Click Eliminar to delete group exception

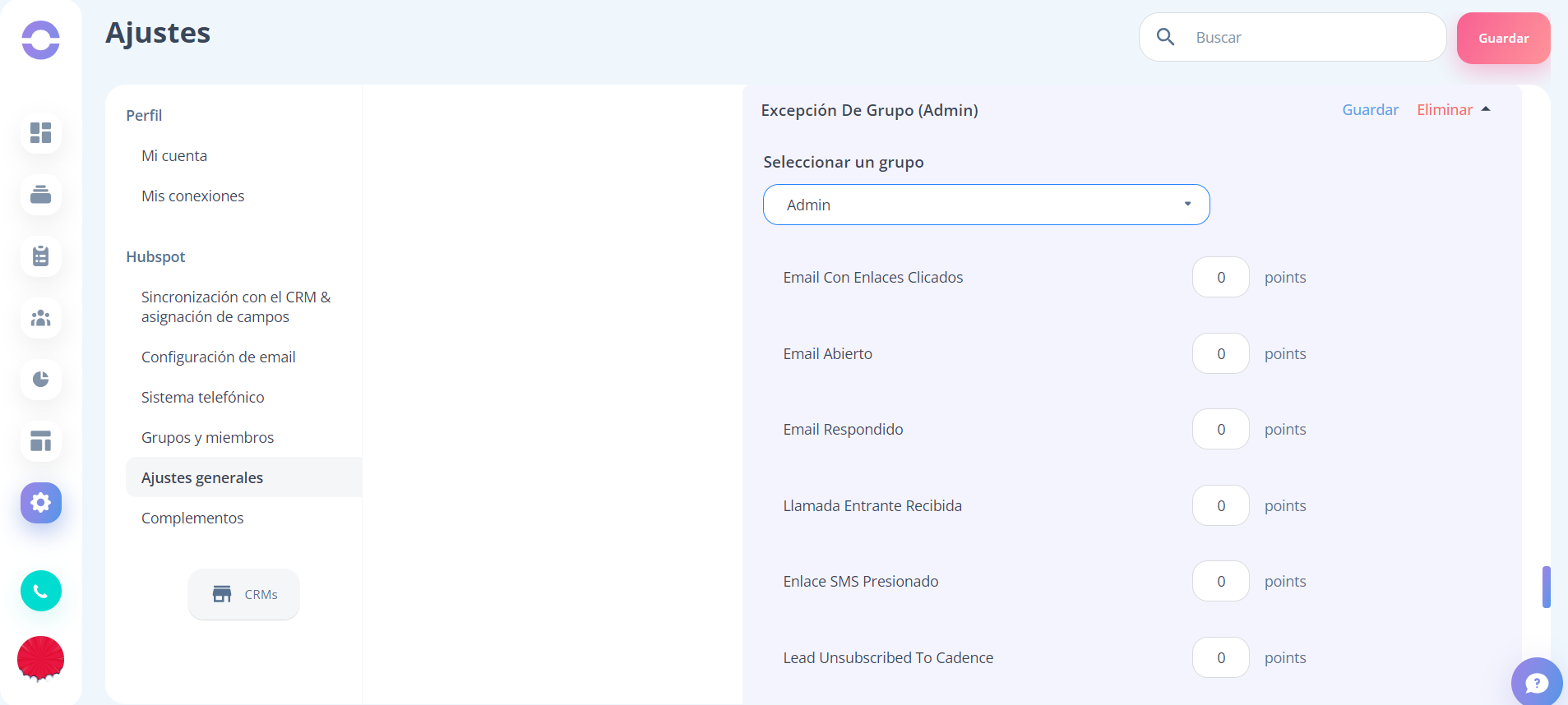[x=1445, y=109]
